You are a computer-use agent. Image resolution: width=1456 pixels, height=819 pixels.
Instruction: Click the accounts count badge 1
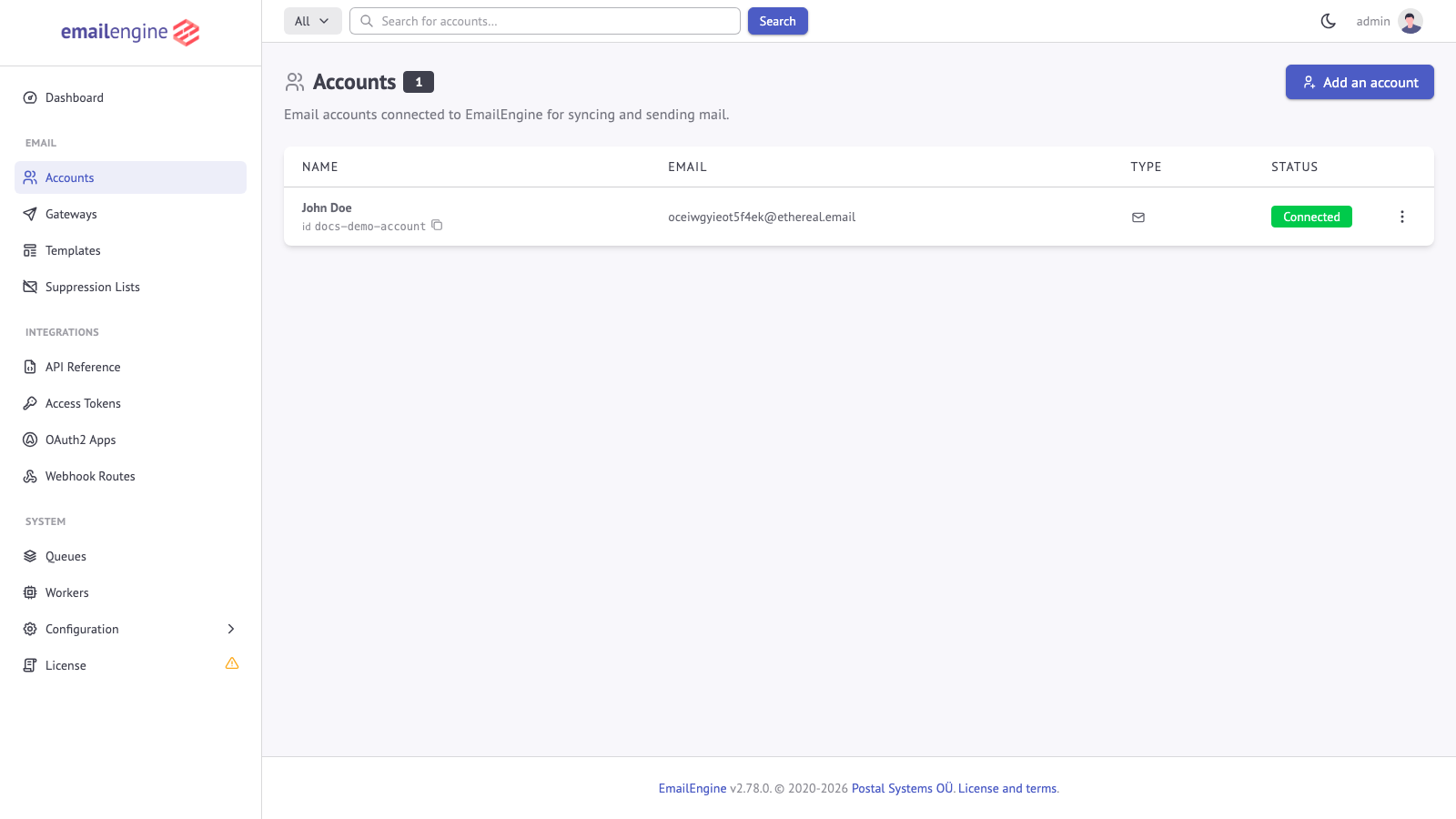419,82
